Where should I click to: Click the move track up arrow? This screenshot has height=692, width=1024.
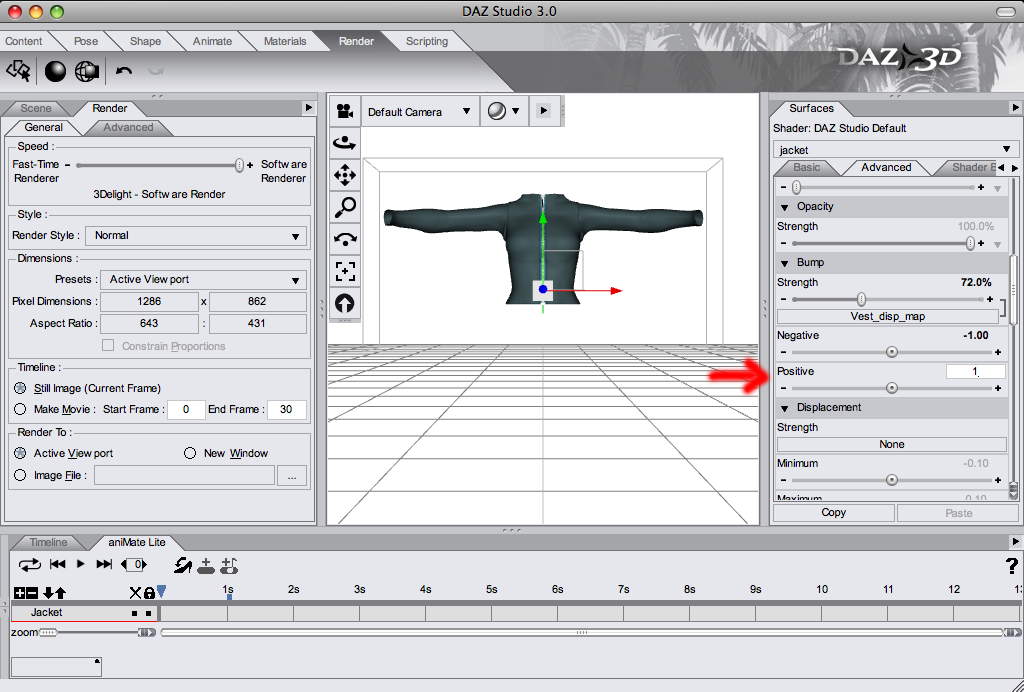60,593
